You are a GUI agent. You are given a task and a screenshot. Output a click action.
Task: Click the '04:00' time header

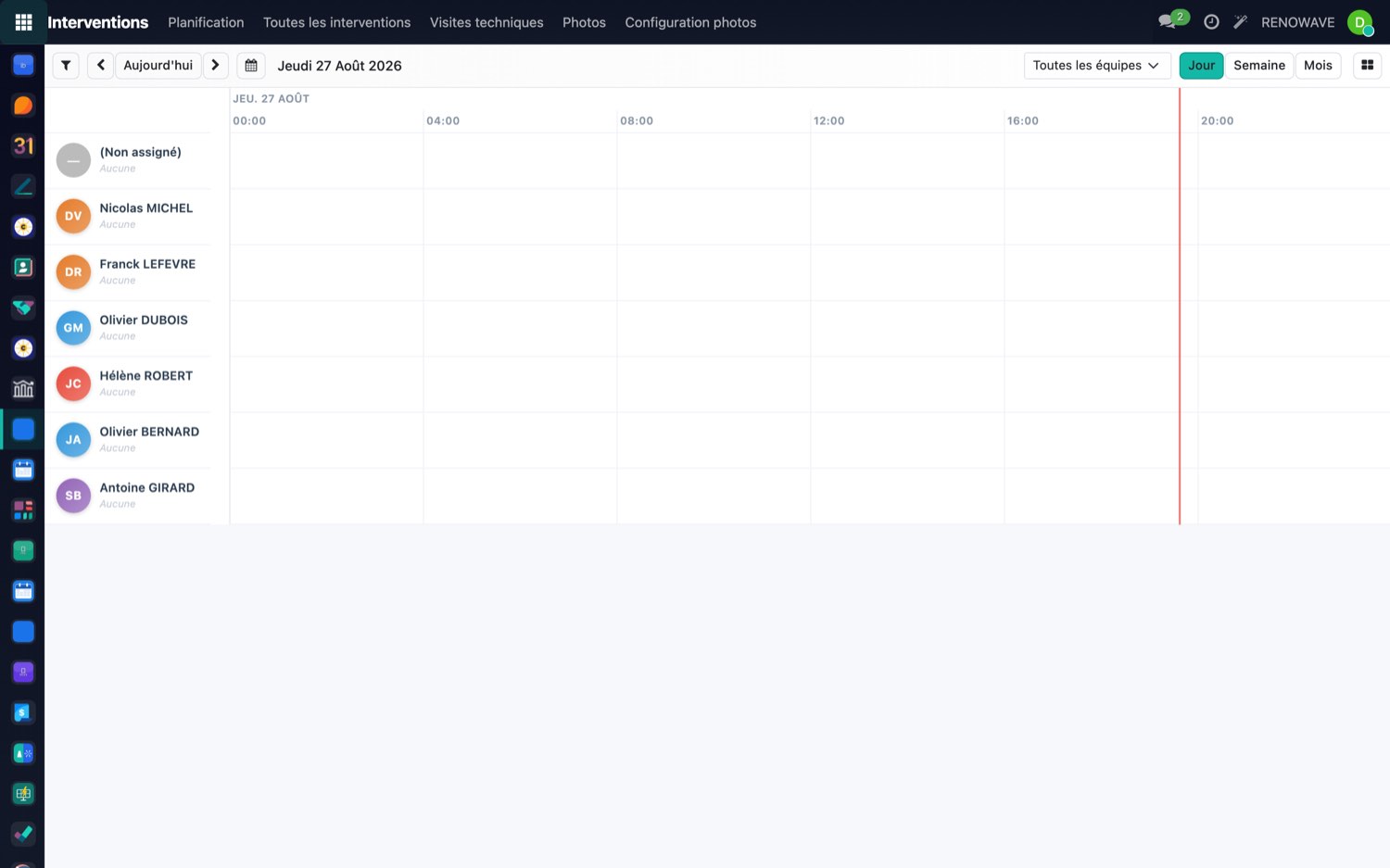[x=443, y=121]
